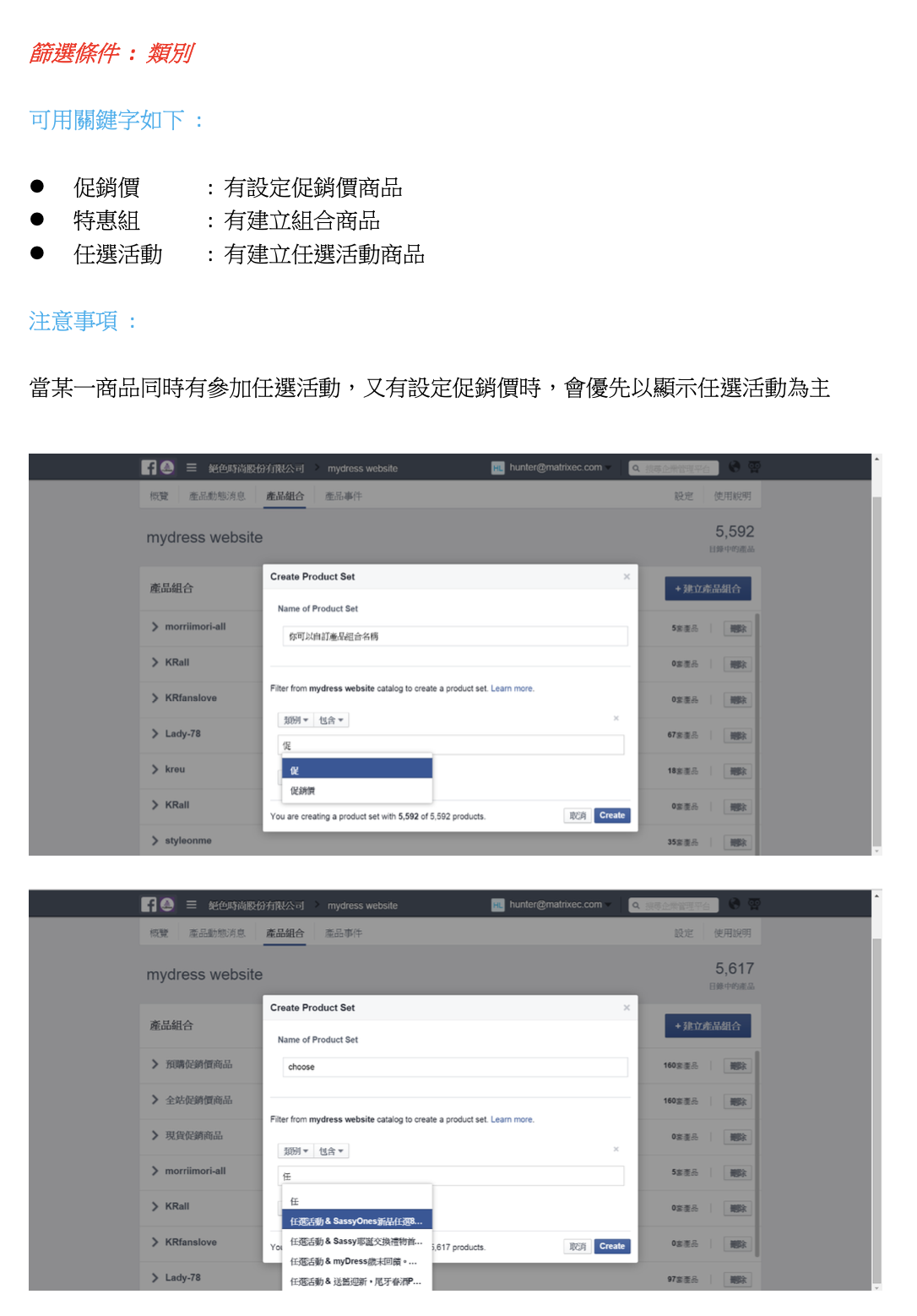Open the messages icon in the upper screenshot header
This screenshot has width=917, height=1316.
pyautogui.click(x=755, y=467)
